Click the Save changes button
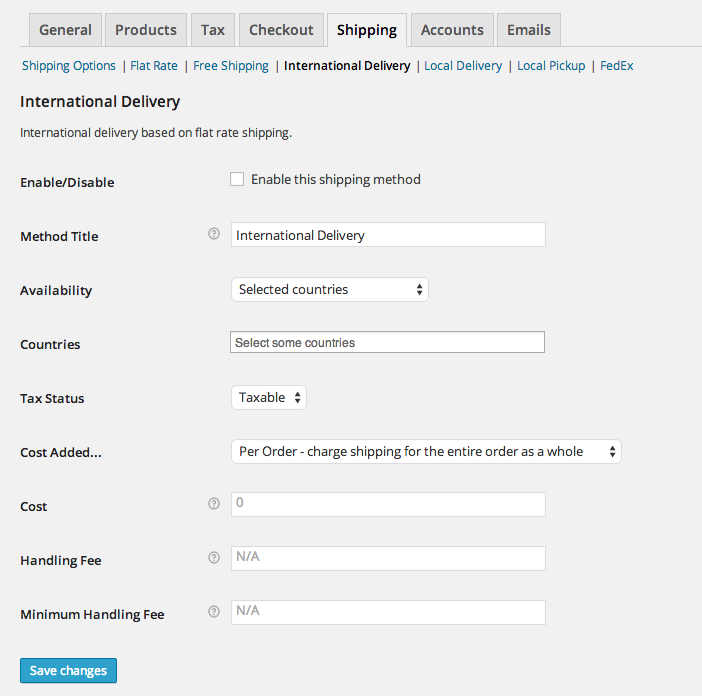702x696 pixels. (68, 670)
